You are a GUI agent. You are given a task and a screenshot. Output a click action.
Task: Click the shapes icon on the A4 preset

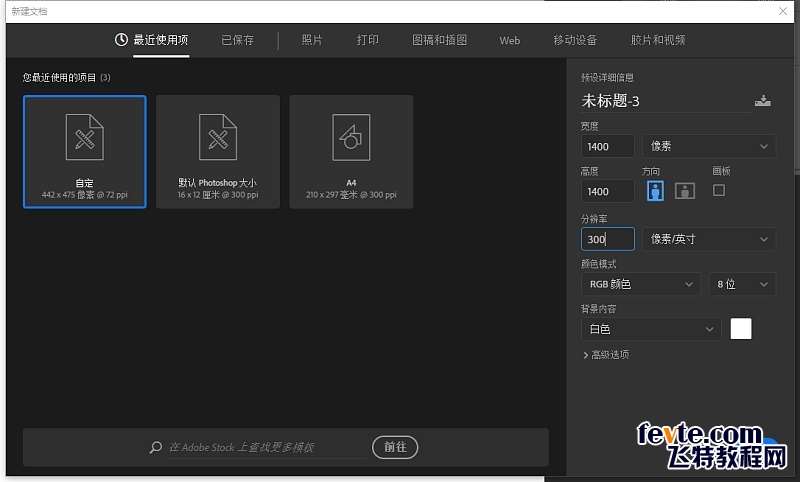351,137
